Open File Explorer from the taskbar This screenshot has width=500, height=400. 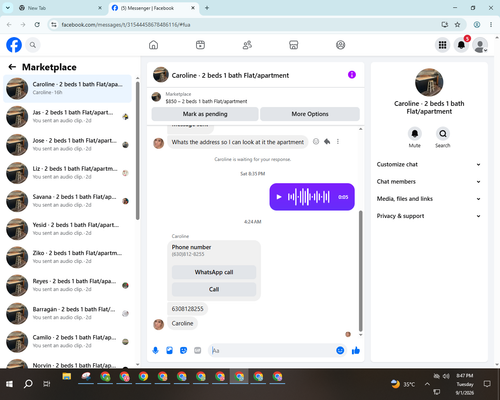pos(67,377)
